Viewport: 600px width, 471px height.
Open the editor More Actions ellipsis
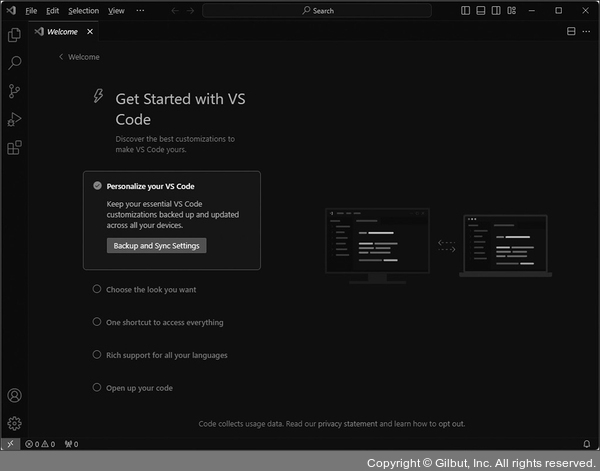point(586,31)
